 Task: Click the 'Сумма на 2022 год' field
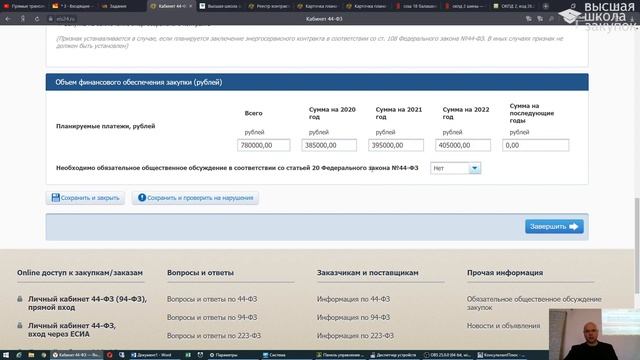tap(463, 145)
